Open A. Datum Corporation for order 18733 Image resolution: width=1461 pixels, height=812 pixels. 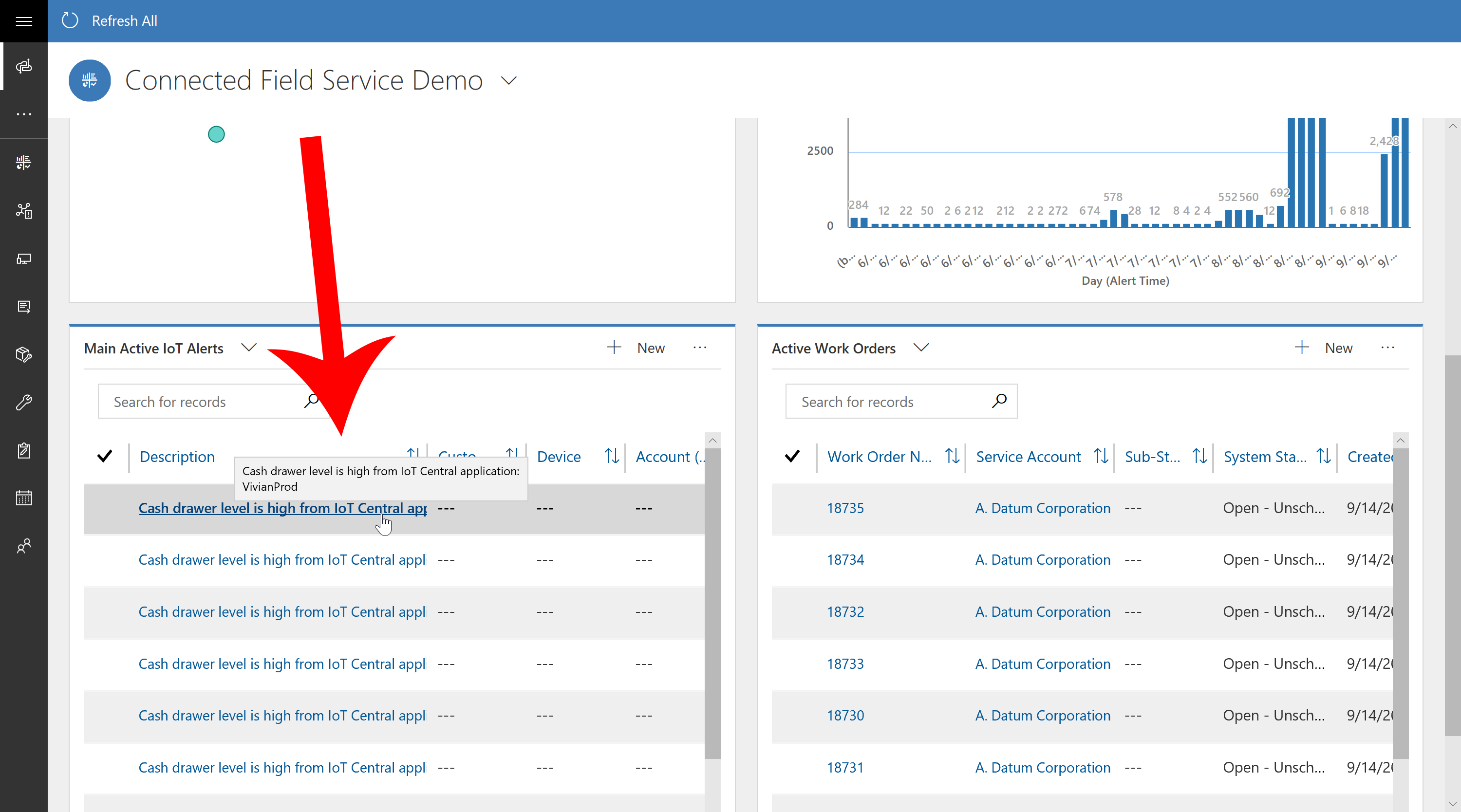[1043, 664]
